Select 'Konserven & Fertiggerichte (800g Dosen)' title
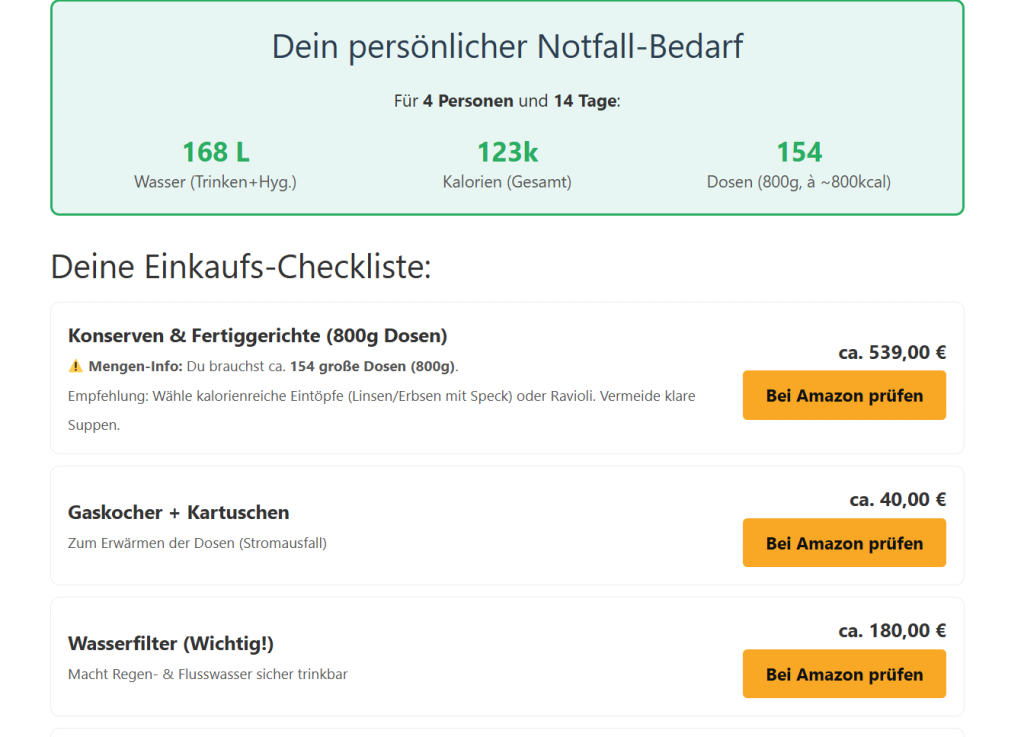Screen dimensions: 1024x737 click(x=257, y=335)
